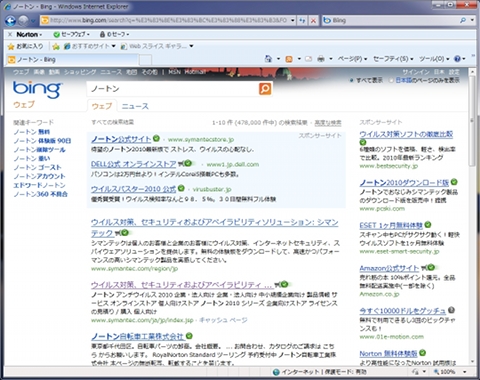Click the Home icon in the command bar
This screenshot has height=380, width=480.
click(x=268, y=59)
